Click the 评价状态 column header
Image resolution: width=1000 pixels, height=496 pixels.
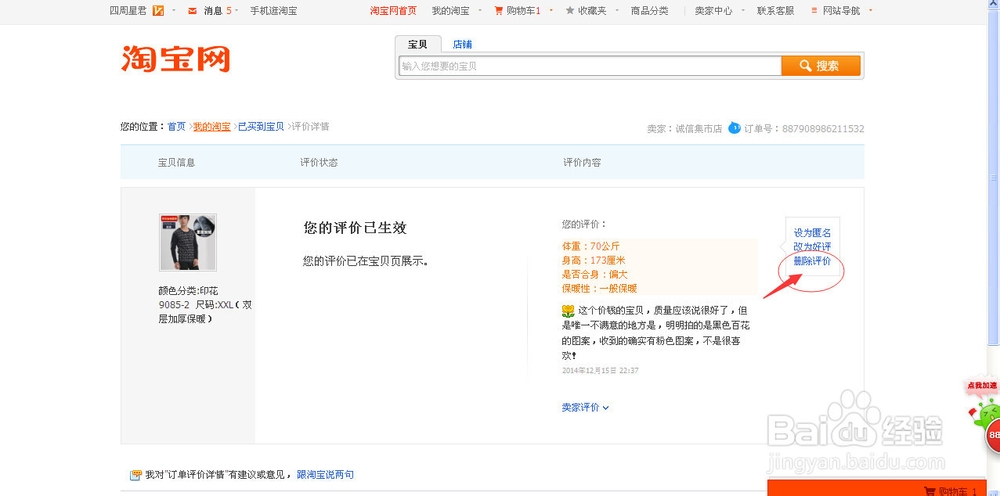(319, 163)
